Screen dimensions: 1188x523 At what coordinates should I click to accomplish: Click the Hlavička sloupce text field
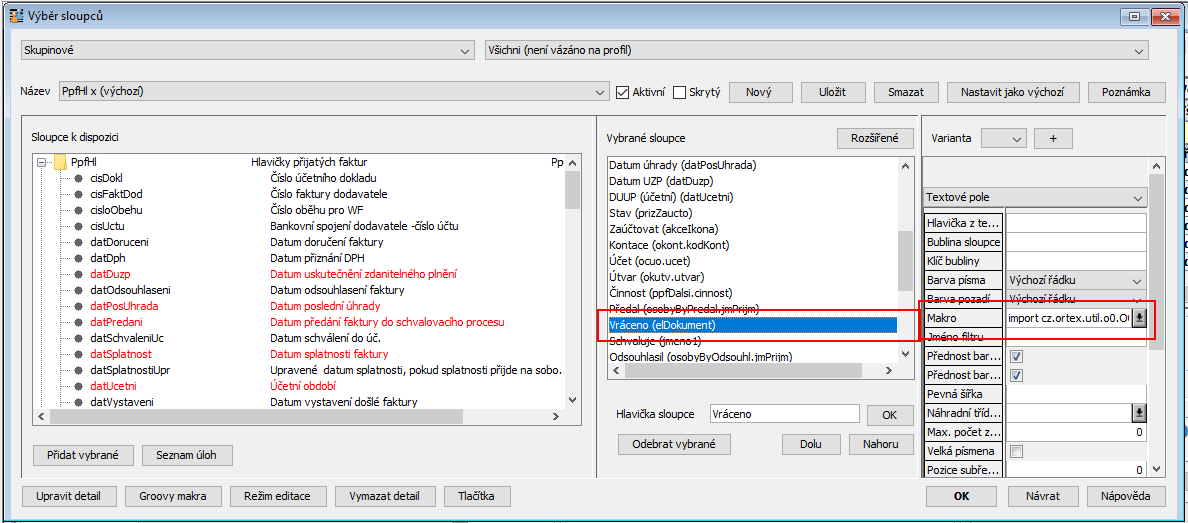[783, 414]
